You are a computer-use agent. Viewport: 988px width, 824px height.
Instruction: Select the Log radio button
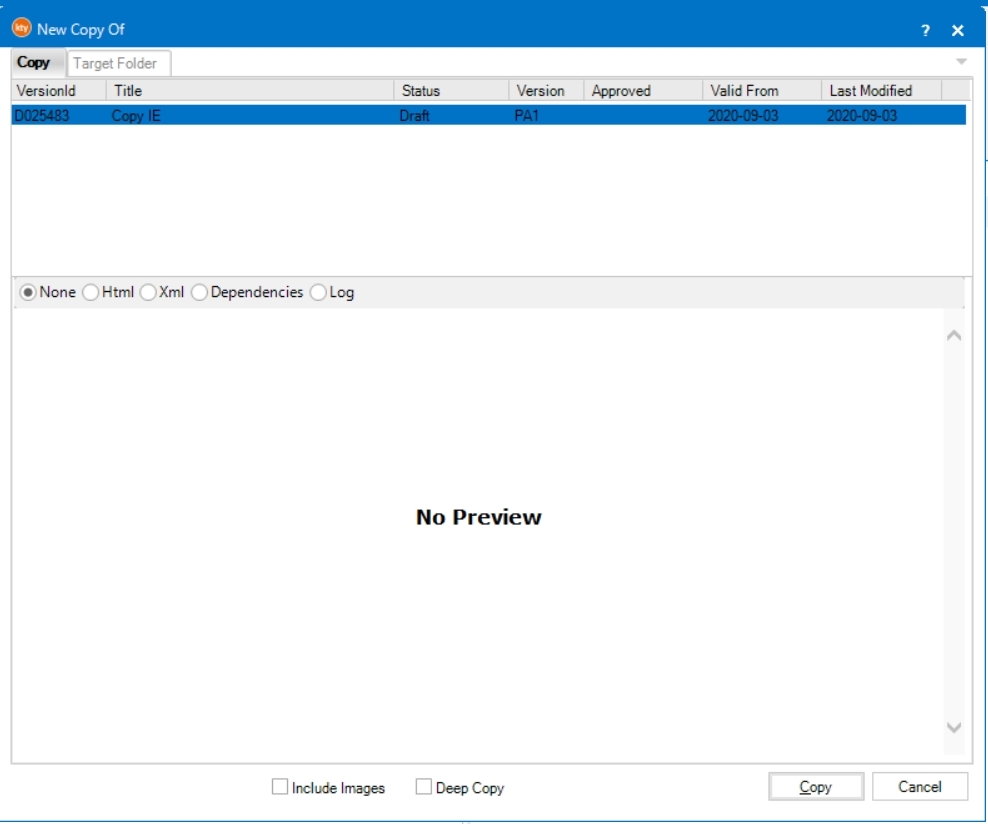pos(318,293)
